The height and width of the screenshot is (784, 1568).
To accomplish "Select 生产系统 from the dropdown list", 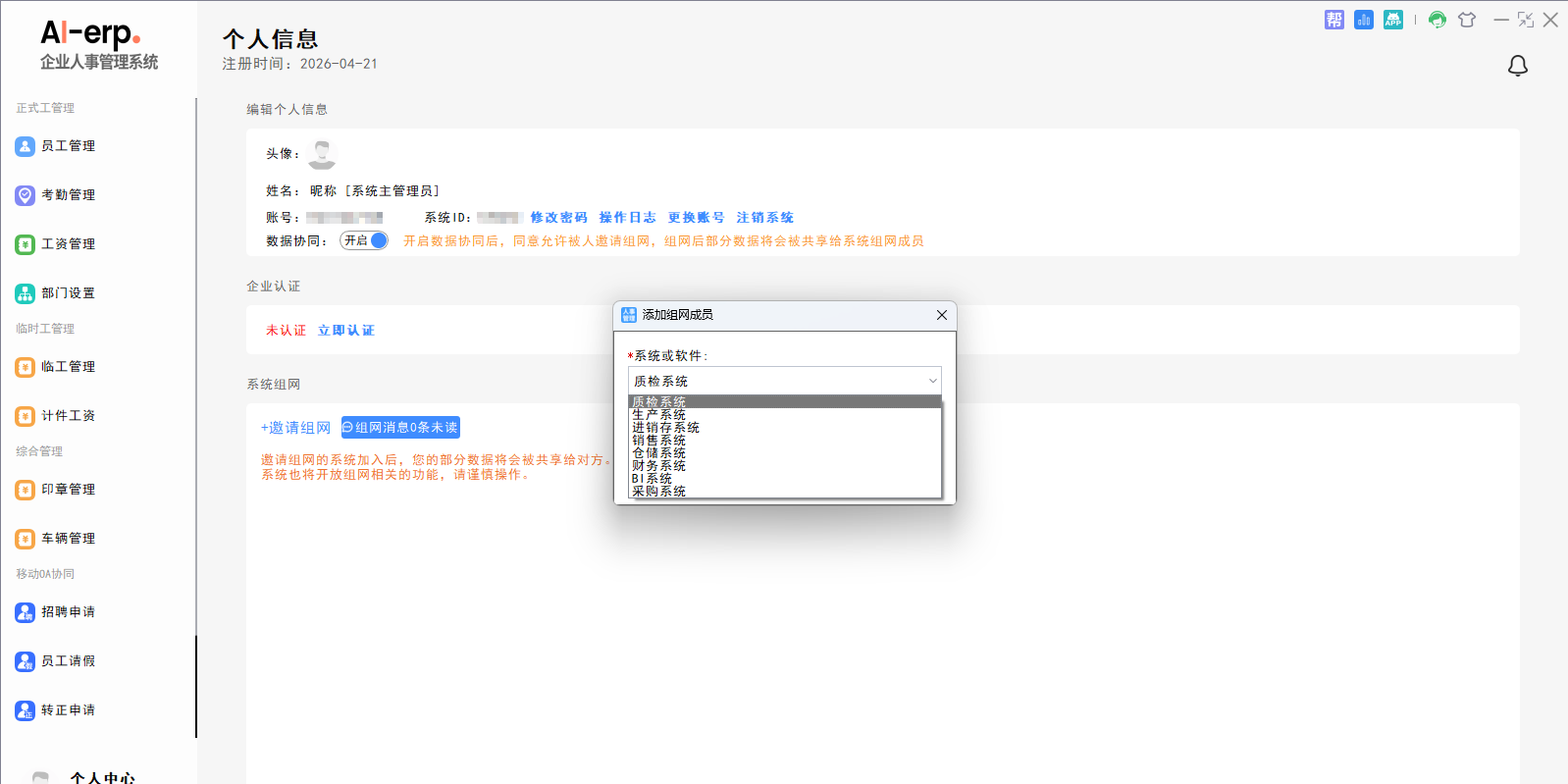I will point(659,415).
